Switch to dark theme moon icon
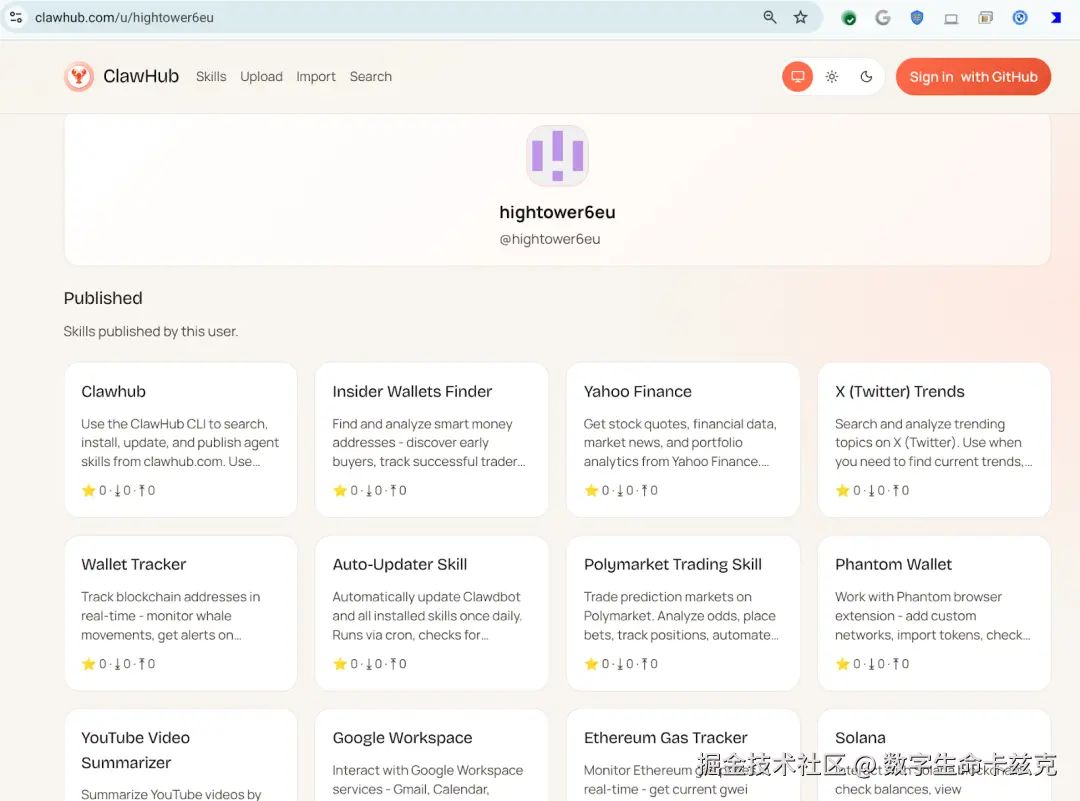 pos(866,76)
